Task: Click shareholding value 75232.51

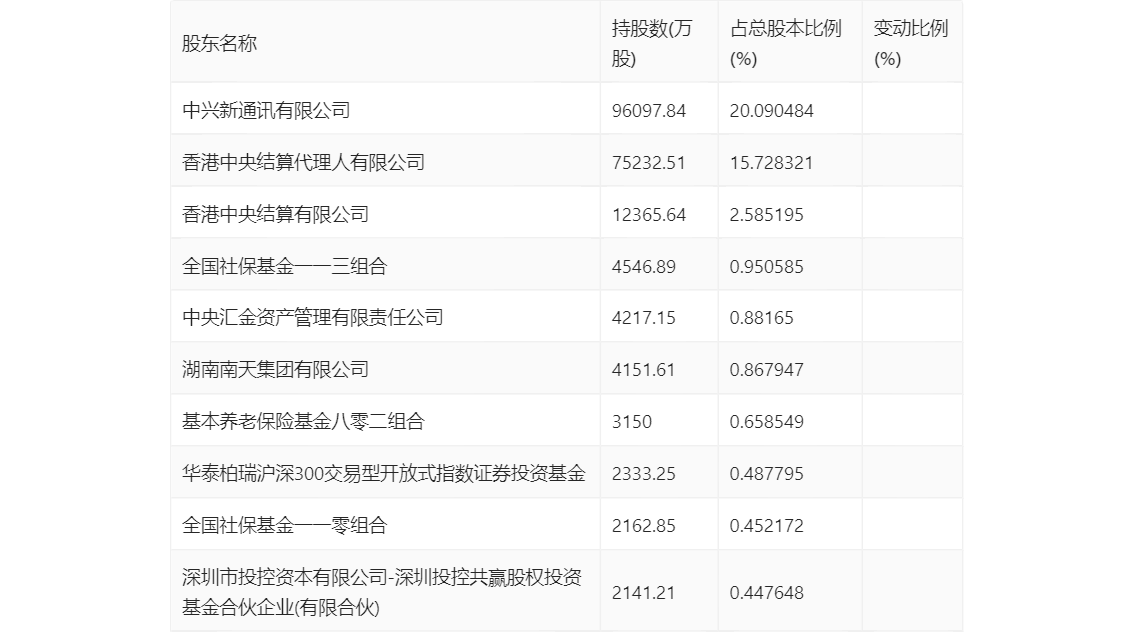Action: (x=649, y=163)
